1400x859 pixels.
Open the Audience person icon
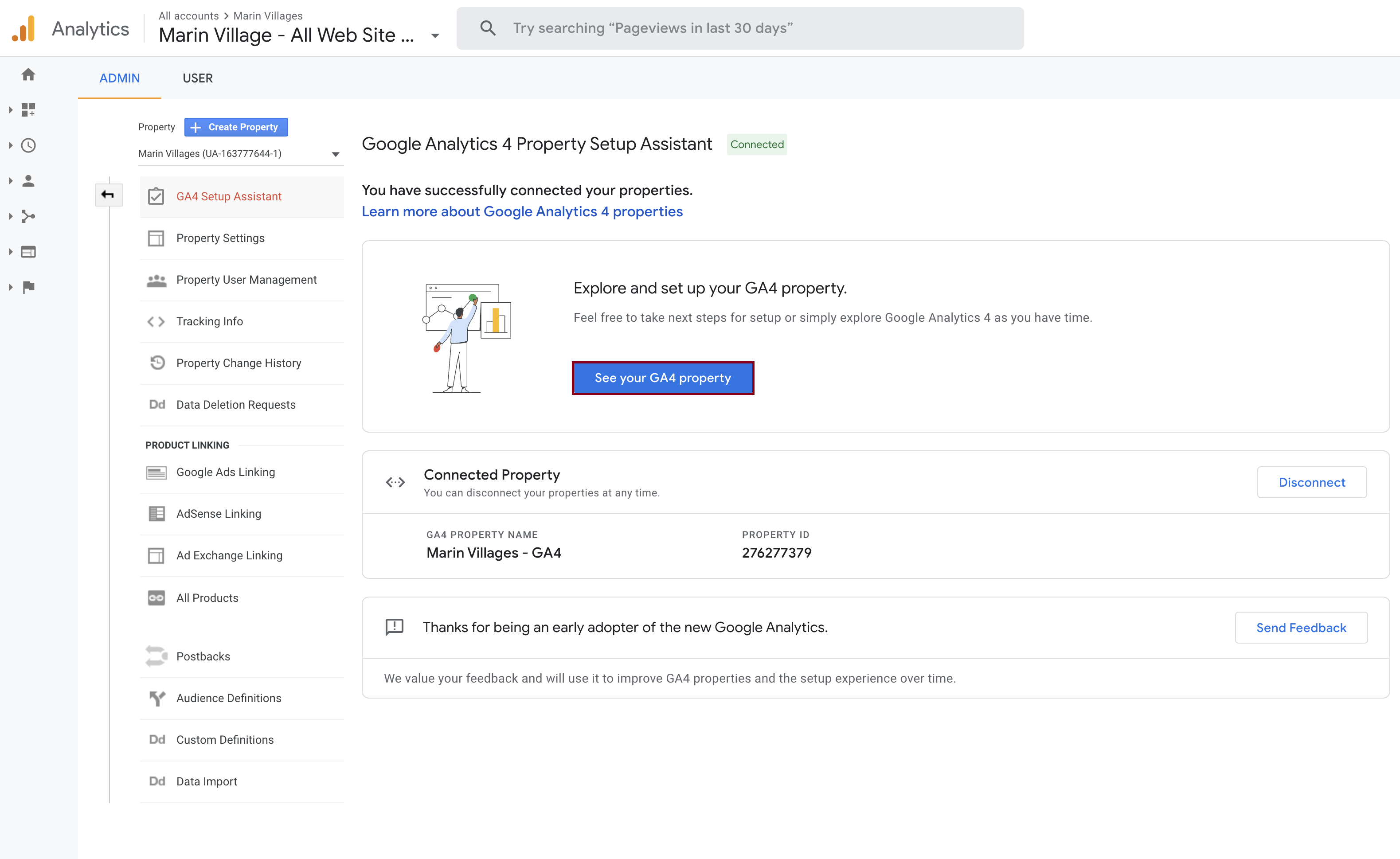click(x=28, y=181)
